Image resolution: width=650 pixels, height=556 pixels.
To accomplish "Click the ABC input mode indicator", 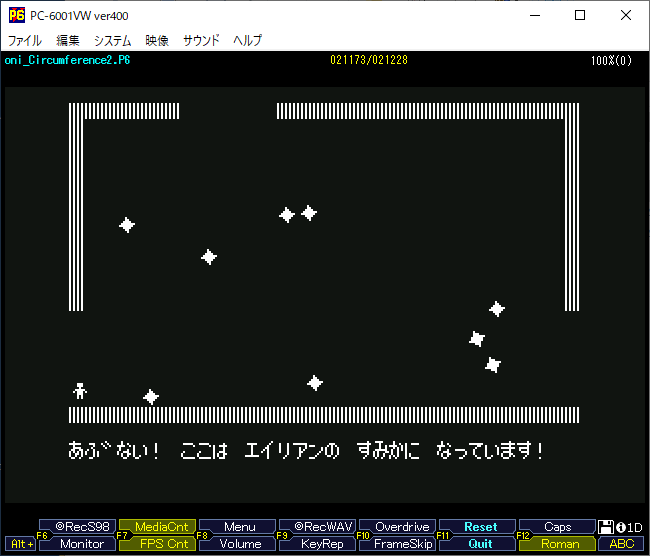I will click(x=621, y=544).
